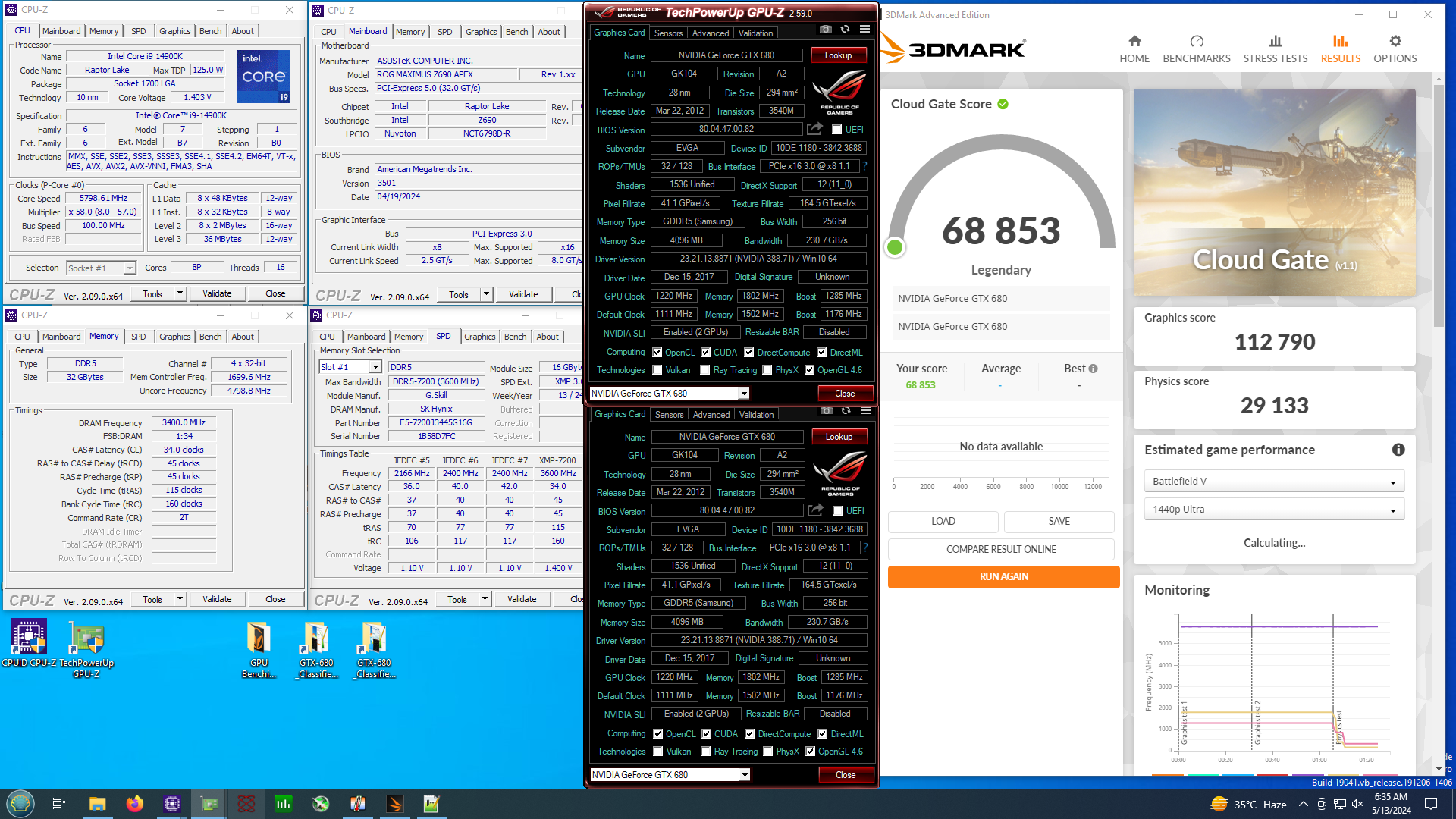Switch to Validation tab in upper GPU-Z
The image size is (1456, 819).
pos(756,33)
